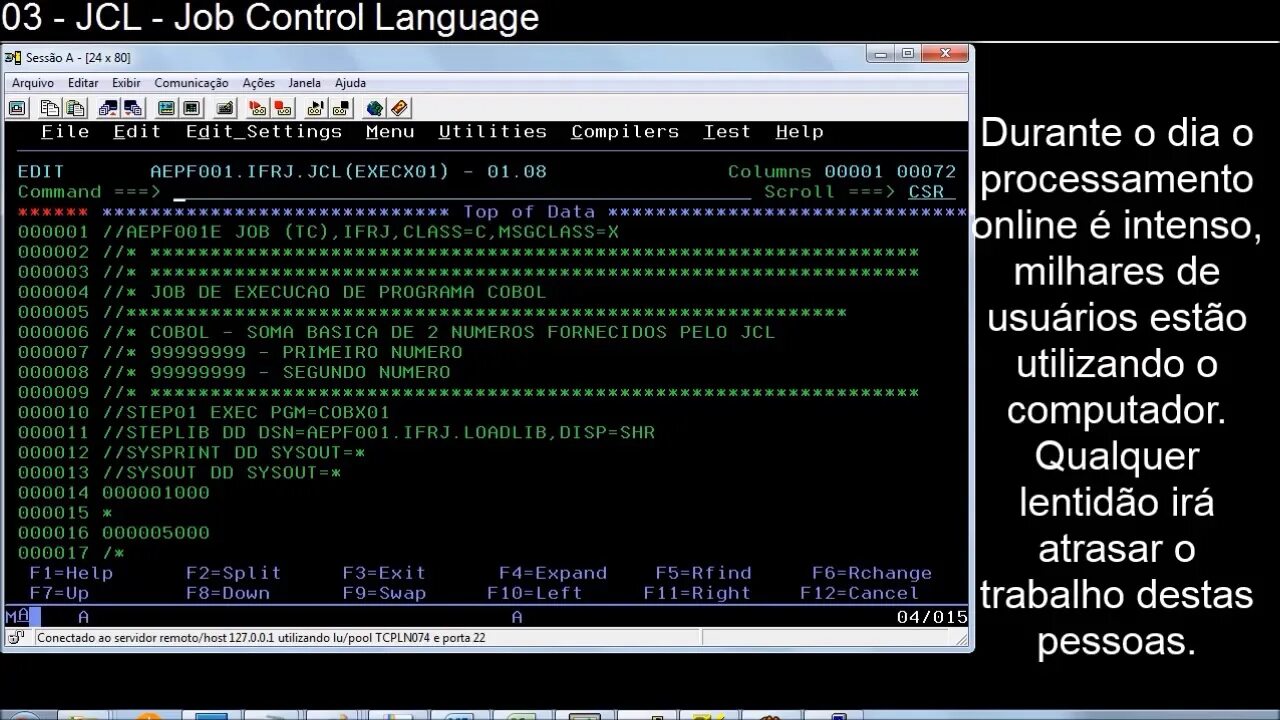1280x720 pixels.
Task: Click the Receive File from Host icon
Action: coord(133,108)
